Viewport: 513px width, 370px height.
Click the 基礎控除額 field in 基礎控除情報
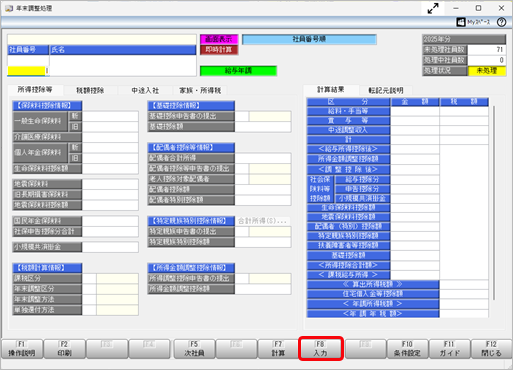[x=263, y=127]
